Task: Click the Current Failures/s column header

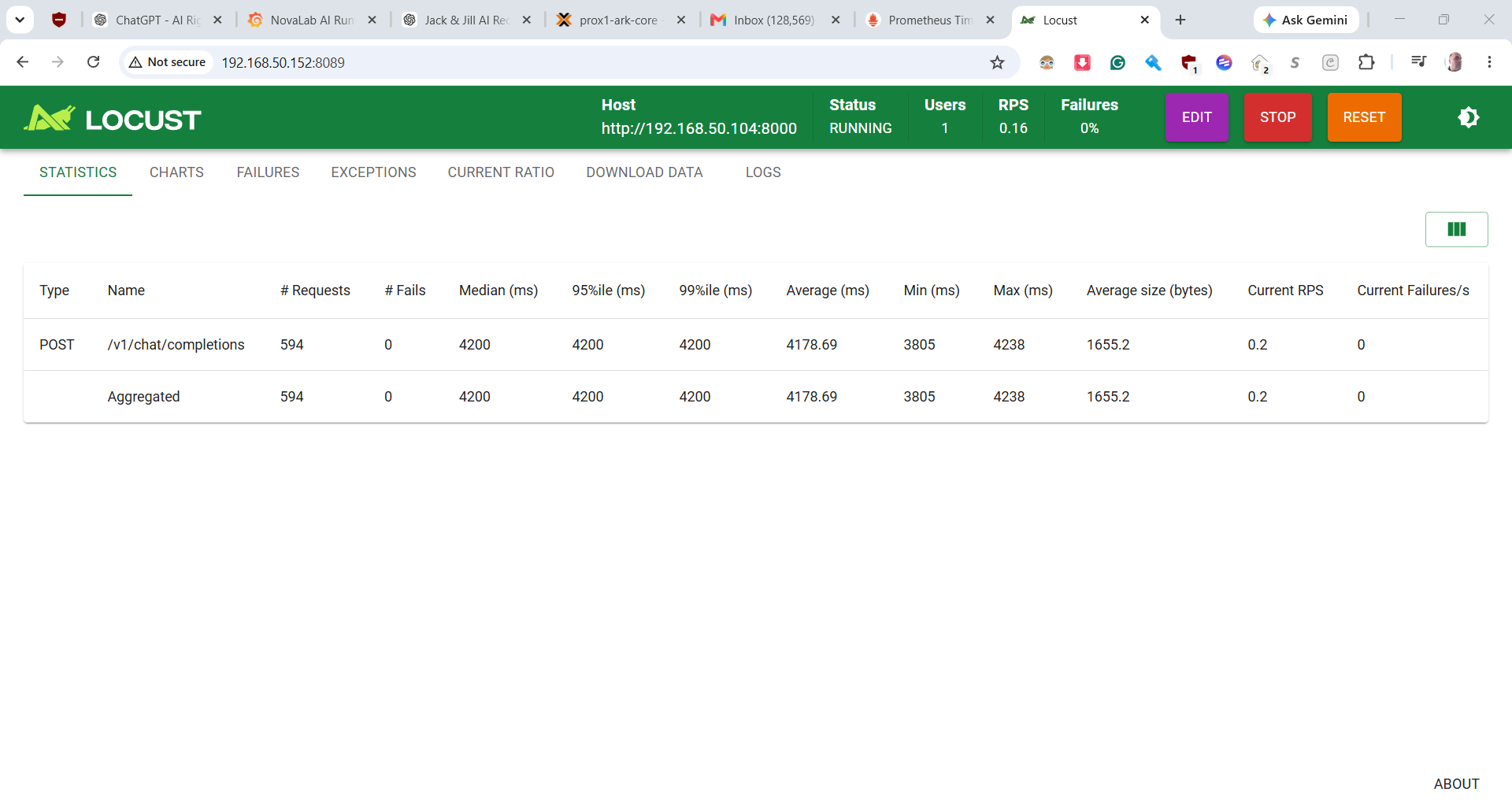Action: [x=1413, y=290]
